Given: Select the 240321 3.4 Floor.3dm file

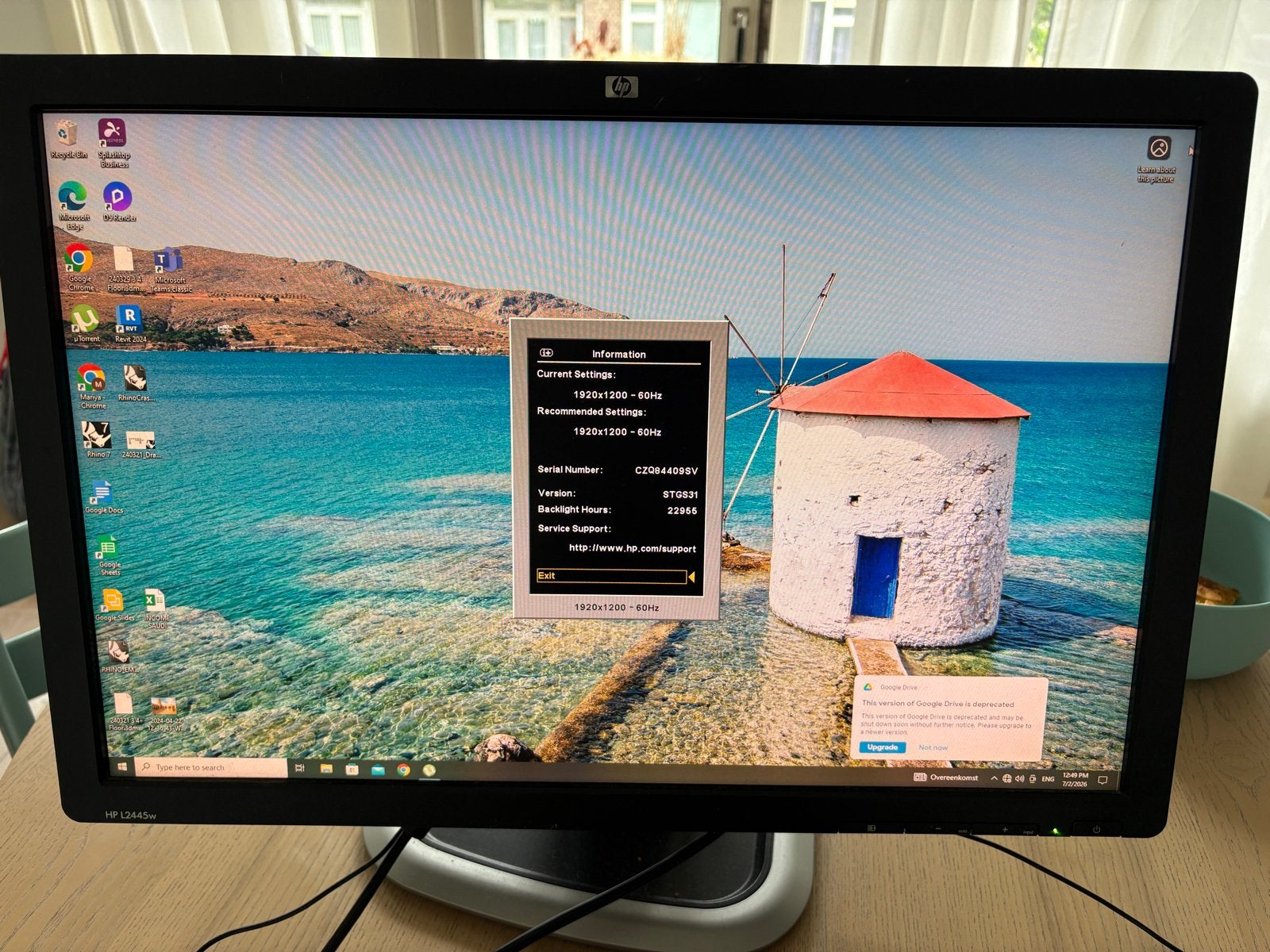Looking at the screenshot, I should tap(124, 712).
